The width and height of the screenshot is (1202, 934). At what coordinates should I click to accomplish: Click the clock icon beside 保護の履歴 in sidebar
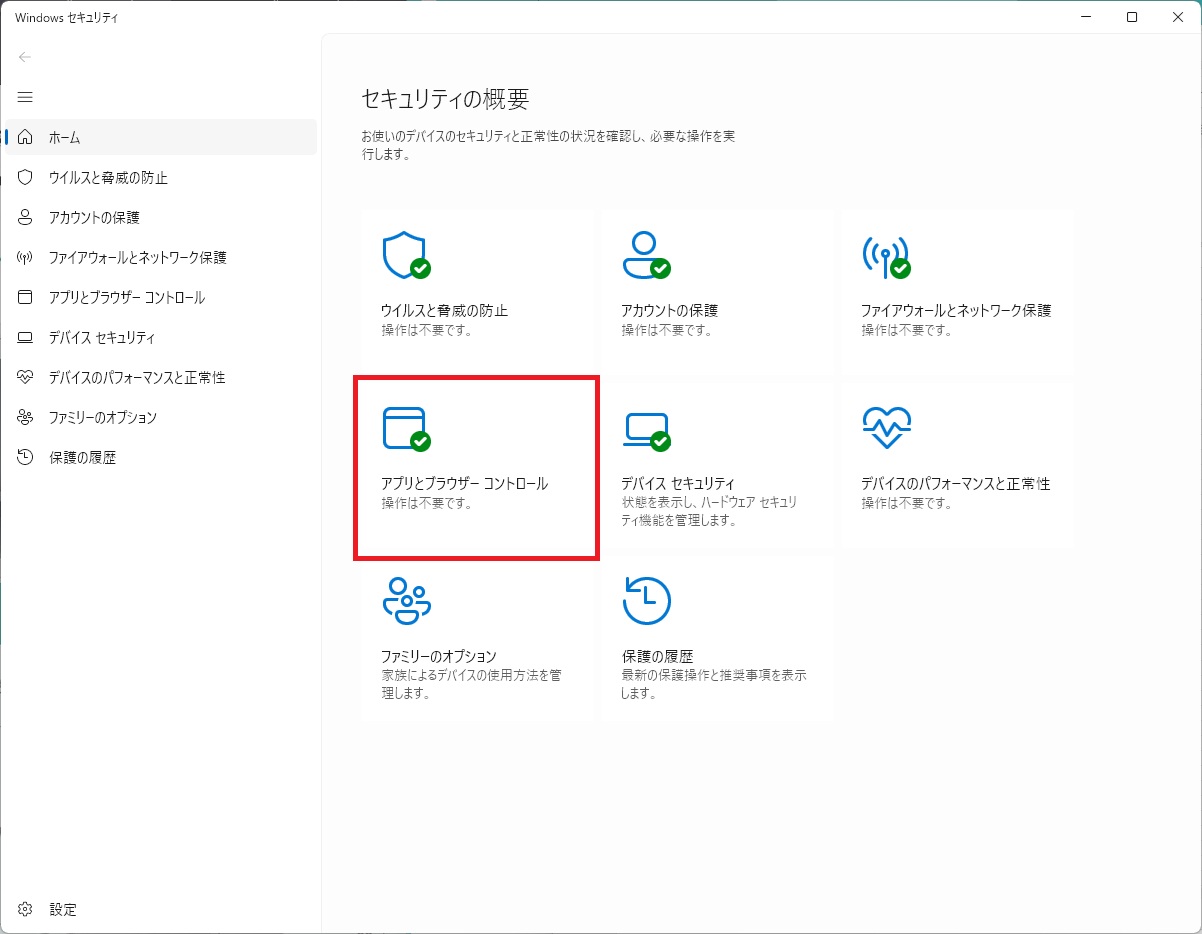[26, 457]
